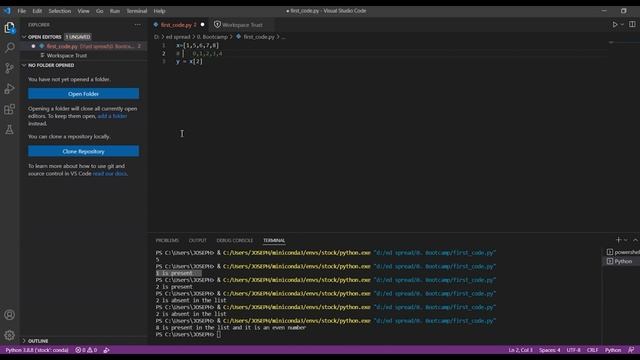640x360 pixels.
Task: Switch to the Debug Console tab
Action: (x=235, y=240)
